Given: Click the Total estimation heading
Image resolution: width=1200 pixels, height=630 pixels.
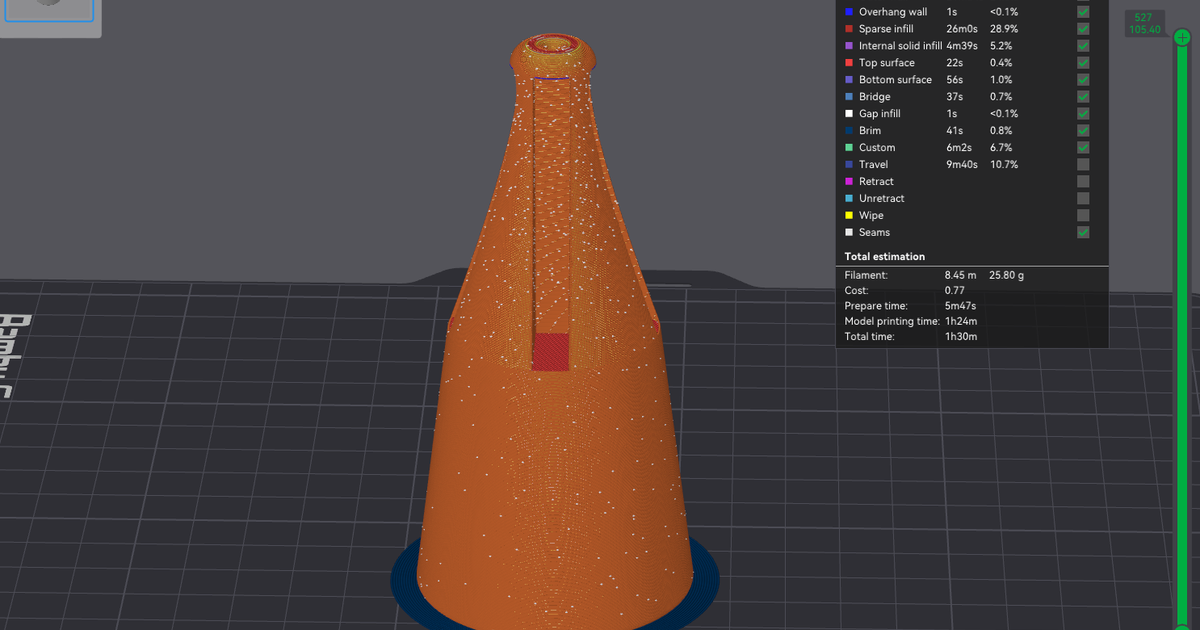Looking at the screenshot, I should (885, 257).
